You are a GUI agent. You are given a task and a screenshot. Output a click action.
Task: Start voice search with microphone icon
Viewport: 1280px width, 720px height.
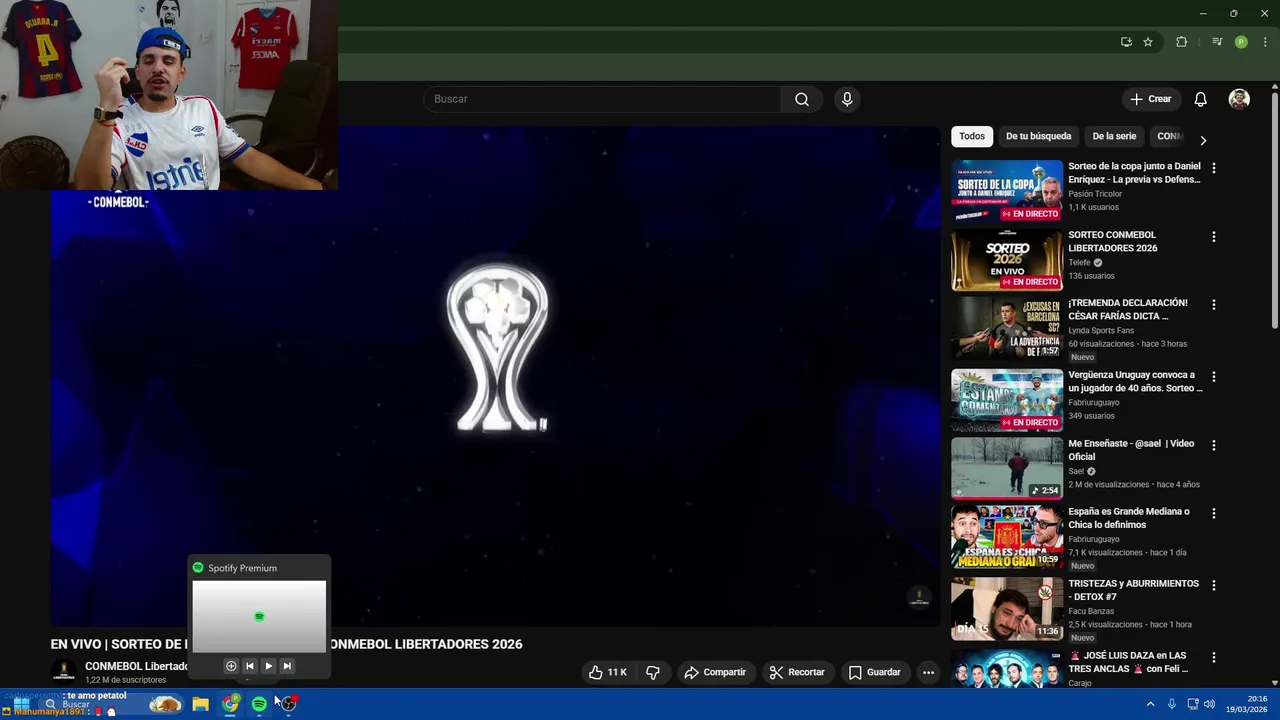tap(847, 99)
